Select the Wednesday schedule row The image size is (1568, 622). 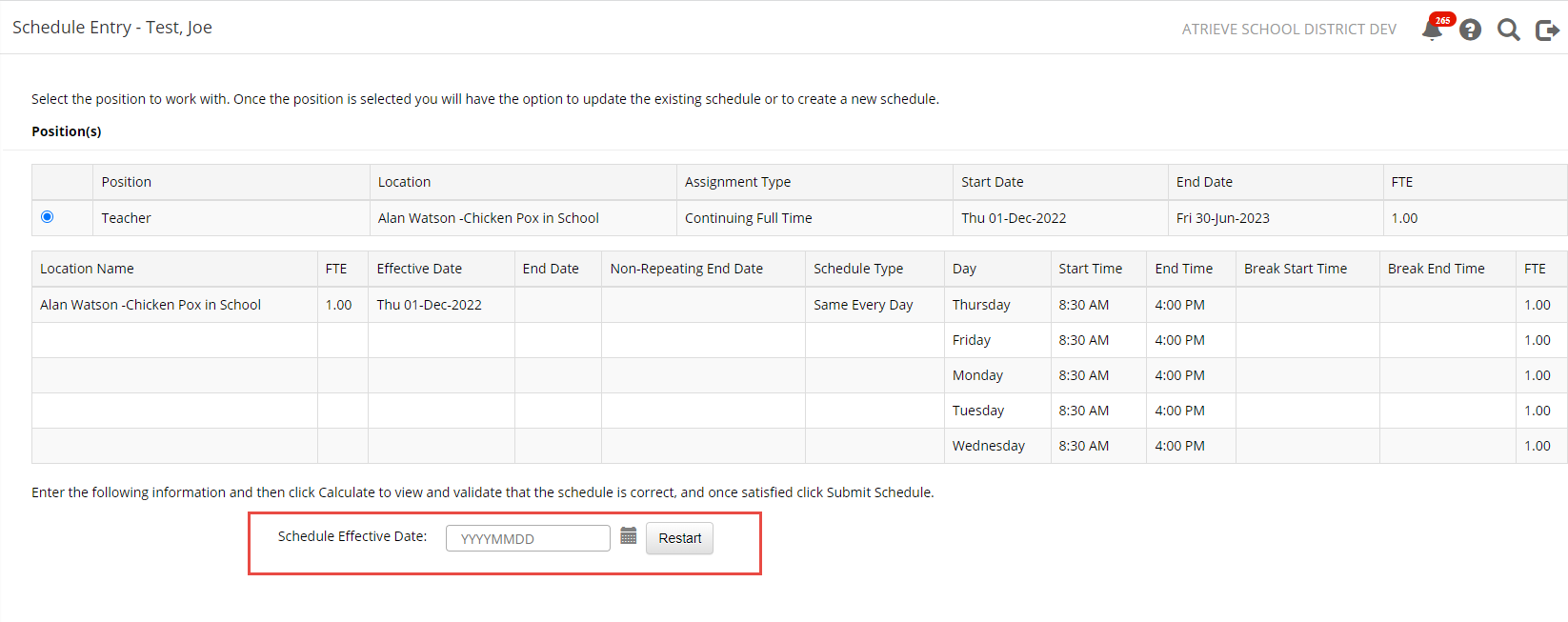click(989, 446)
